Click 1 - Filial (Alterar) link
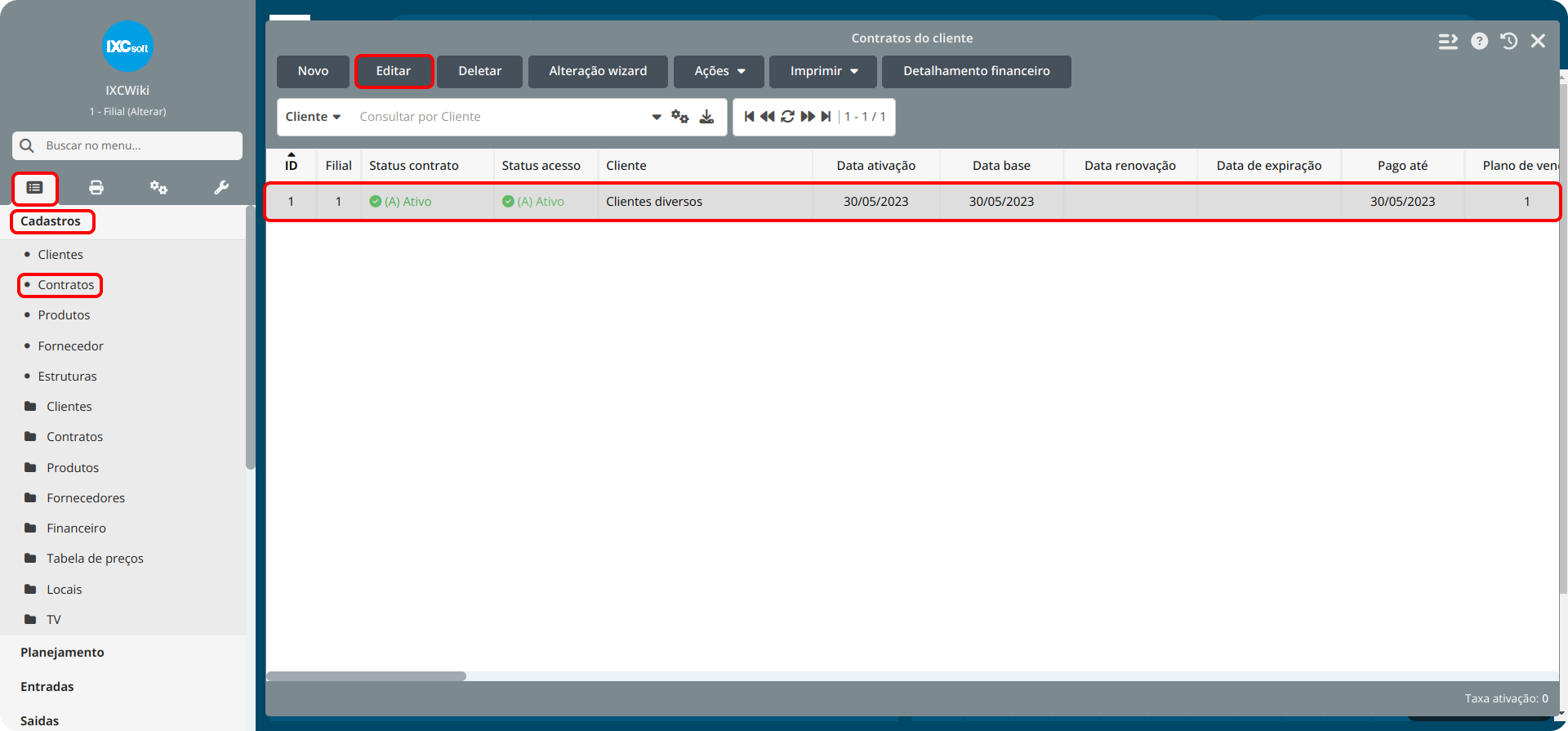1568x731 pixels. pos(127,112)
